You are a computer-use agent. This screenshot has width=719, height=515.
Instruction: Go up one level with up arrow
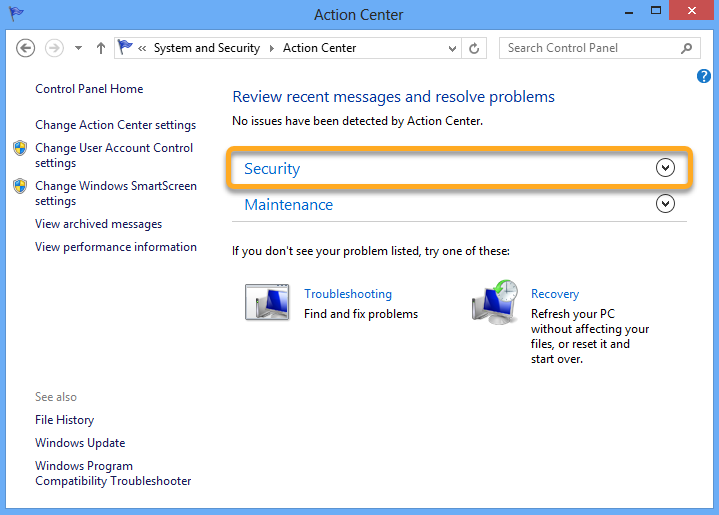[100, 48]
